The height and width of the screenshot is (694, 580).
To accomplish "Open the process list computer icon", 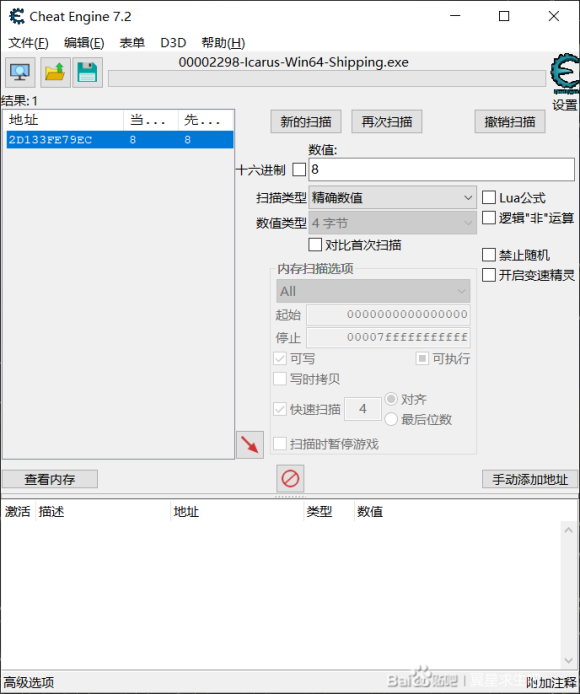I will pos(20,72).
